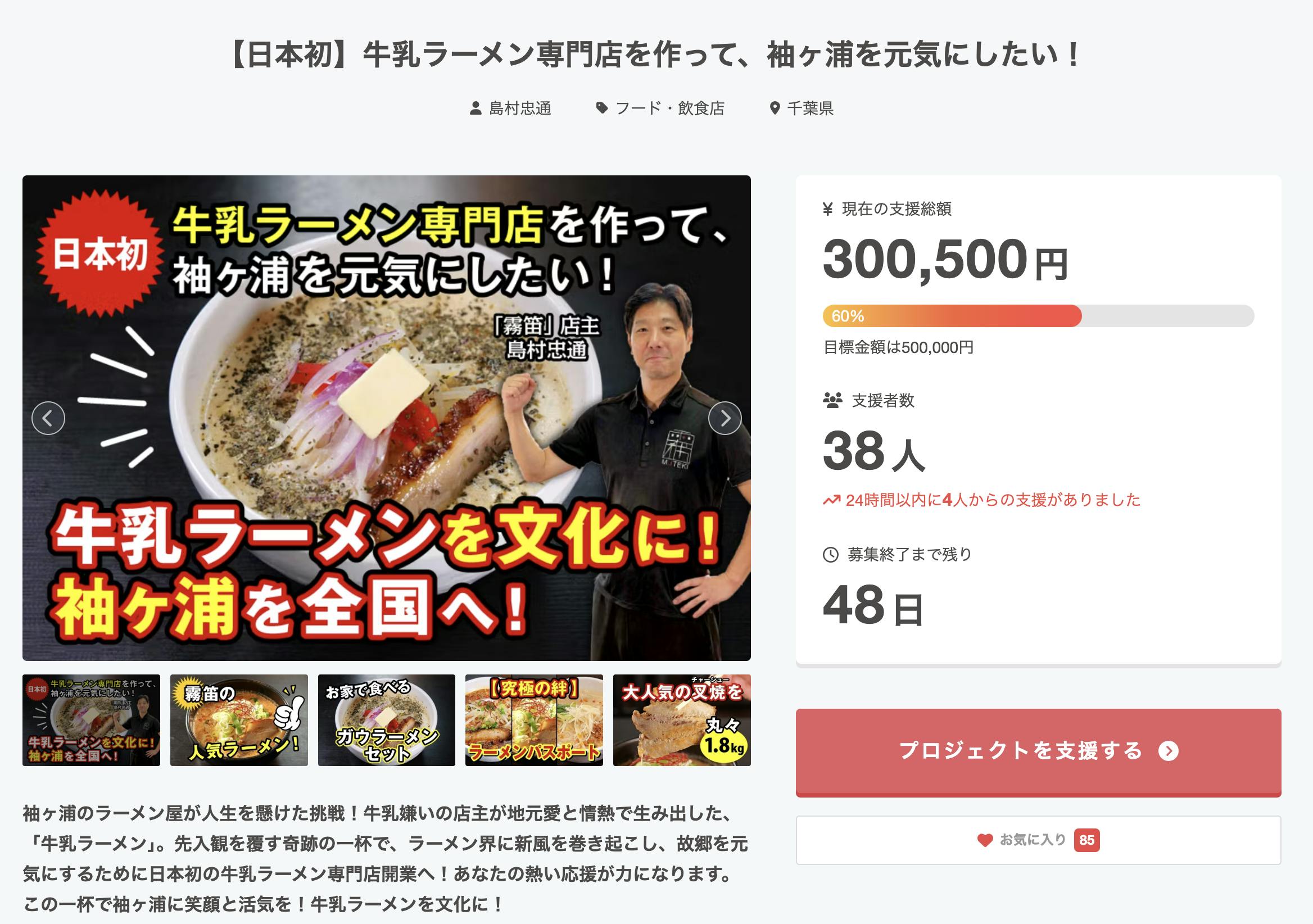Select the ガウラーメンセット thumbnail
The height and width of the screenshot is (924, 1313).
point(387,720)
